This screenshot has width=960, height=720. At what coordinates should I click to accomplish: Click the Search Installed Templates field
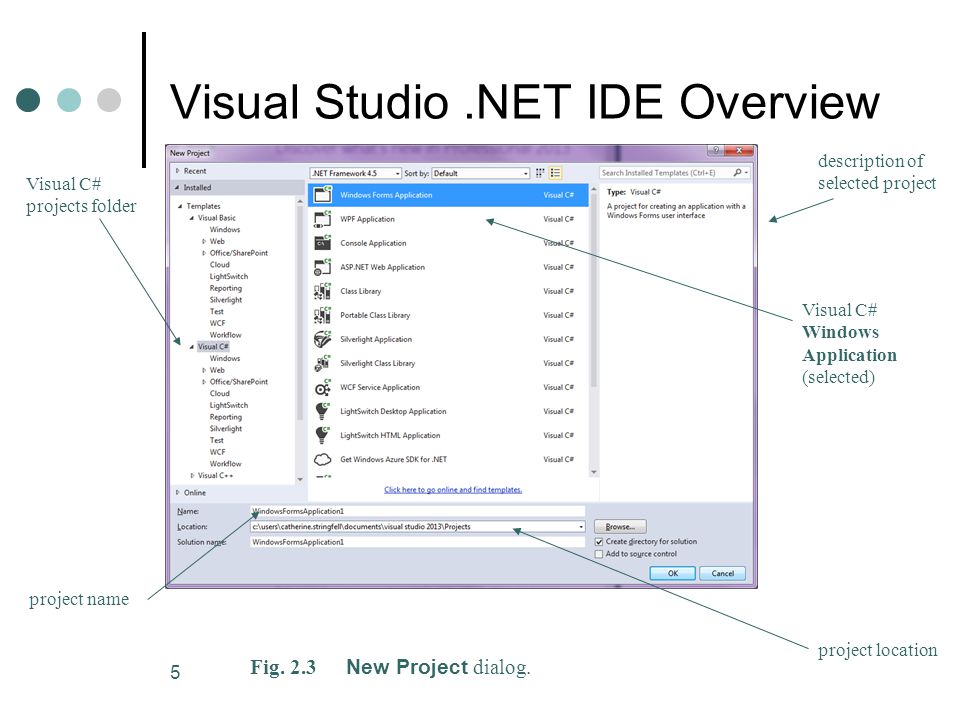click(666, 173)
